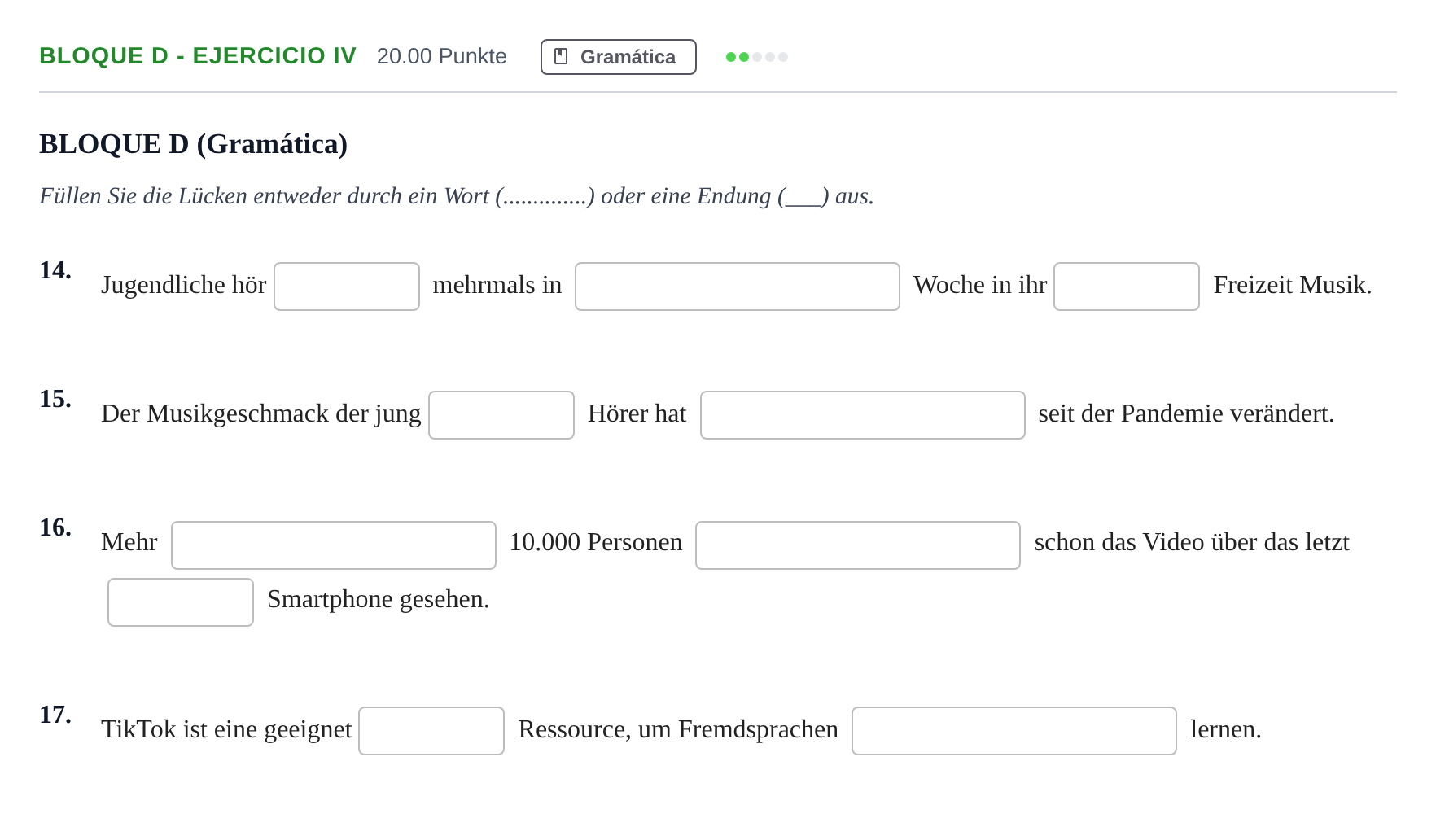Screen dimensions: 1436x840
Task: Focus the blank before 'Smartphone gesehen'
Action: [x=181, y=602]
